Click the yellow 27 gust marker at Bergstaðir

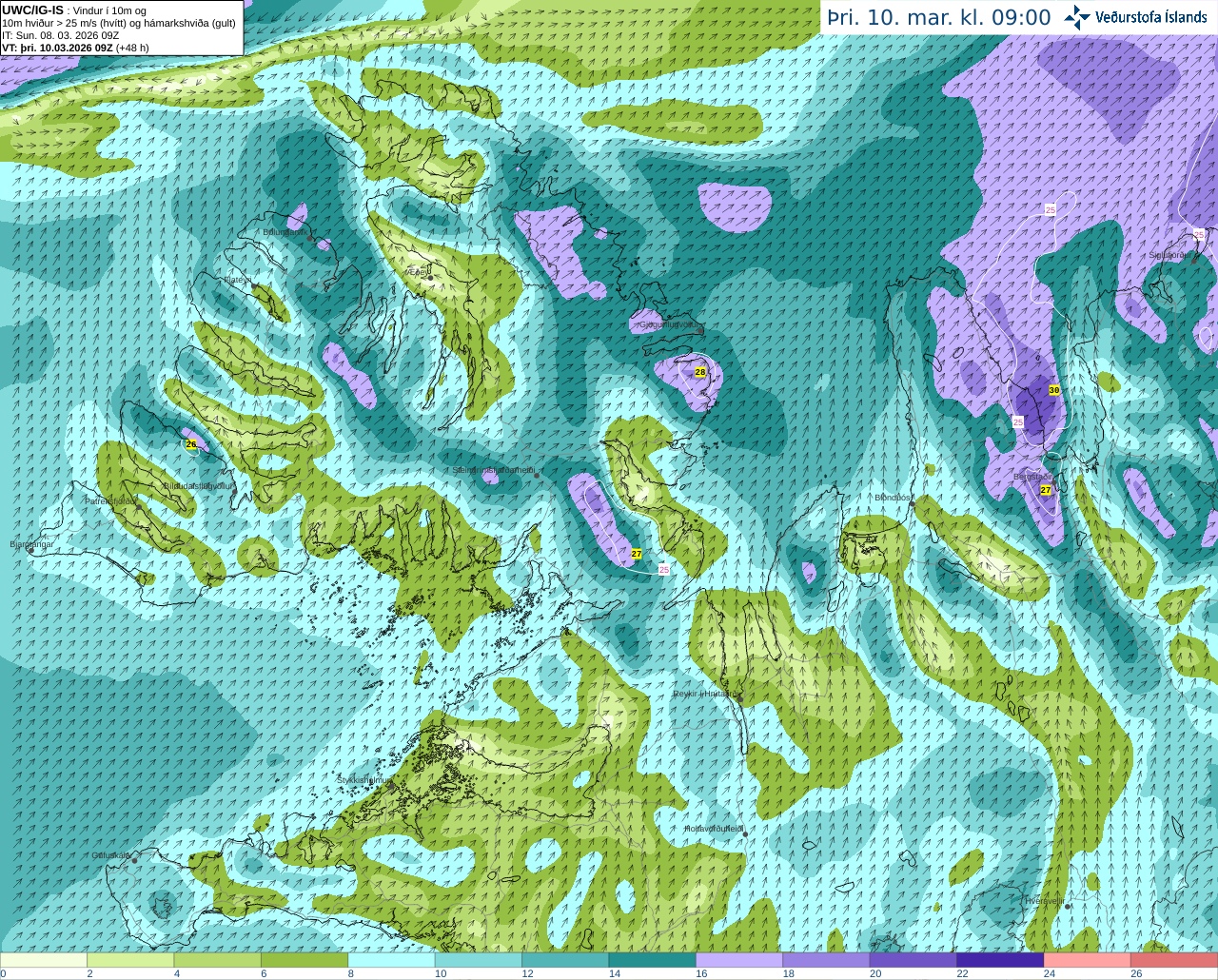tap(1046, 490)
